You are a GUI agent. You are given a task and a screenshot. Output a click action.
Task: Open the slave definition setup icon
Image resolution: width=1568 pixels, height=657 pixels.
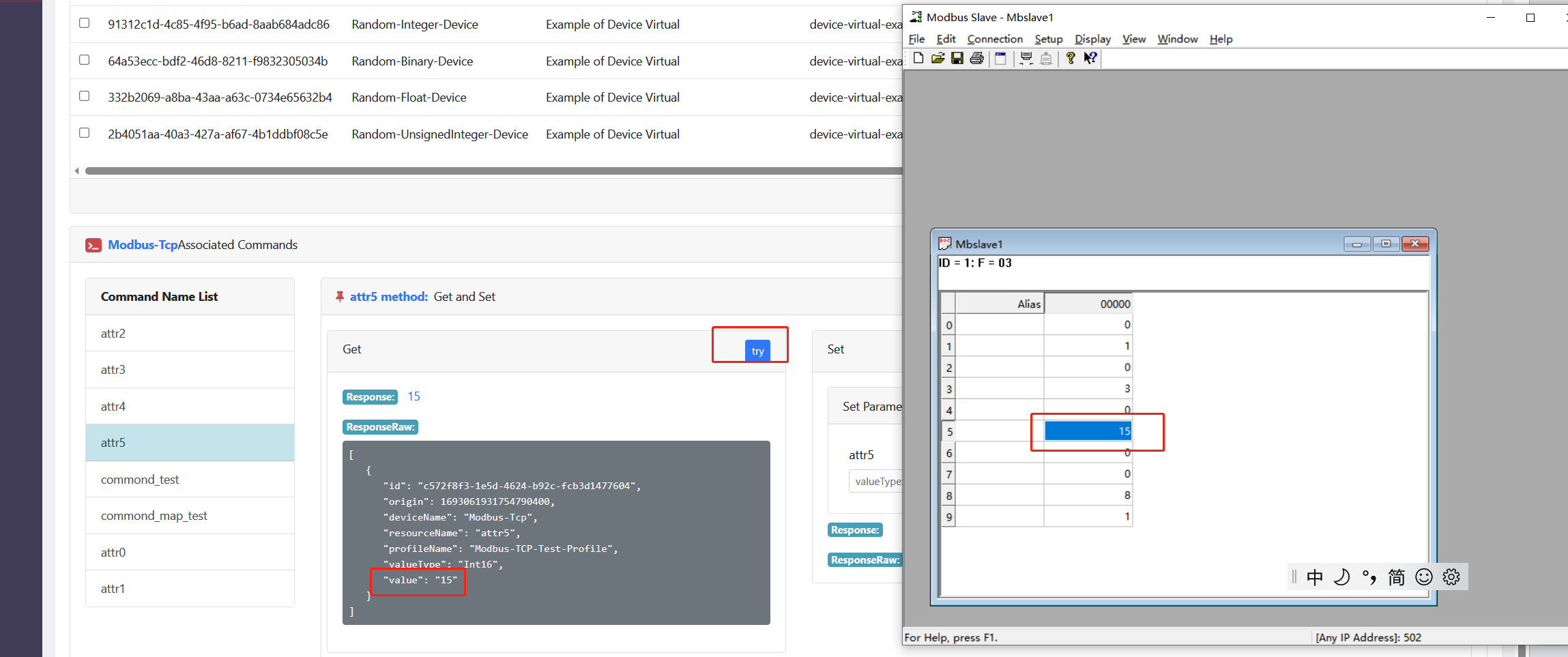tap(1000, 58)
